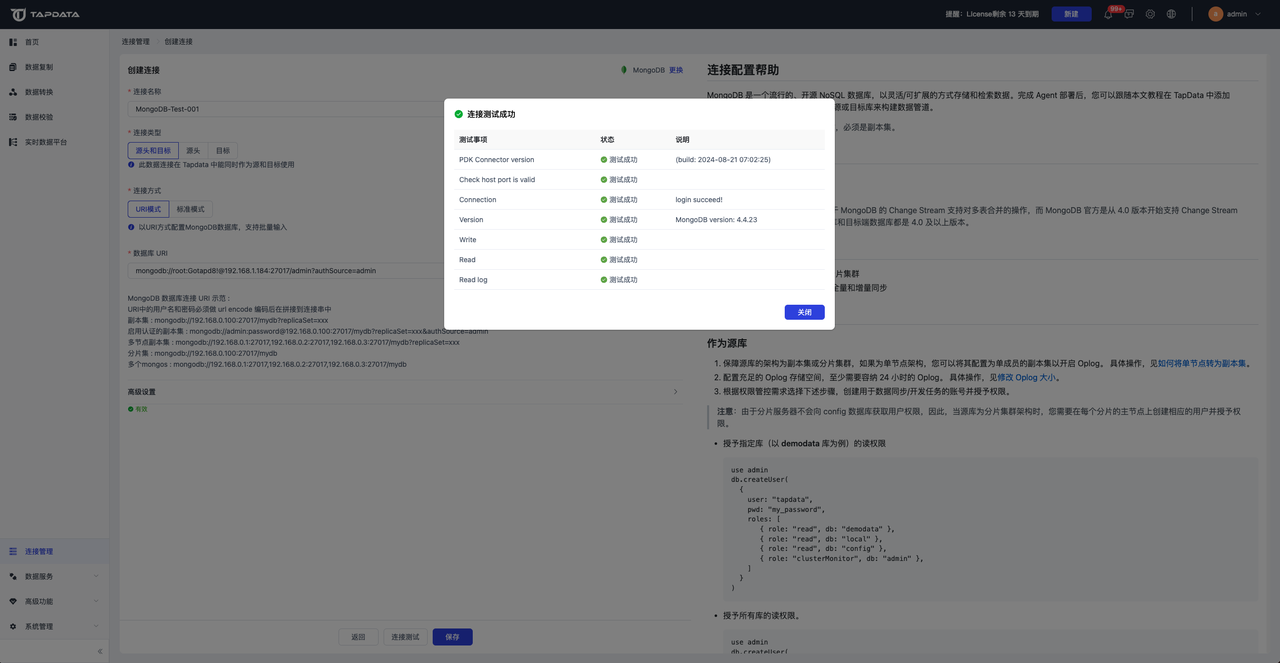Select URI模式 connection mode

(148, 209)
